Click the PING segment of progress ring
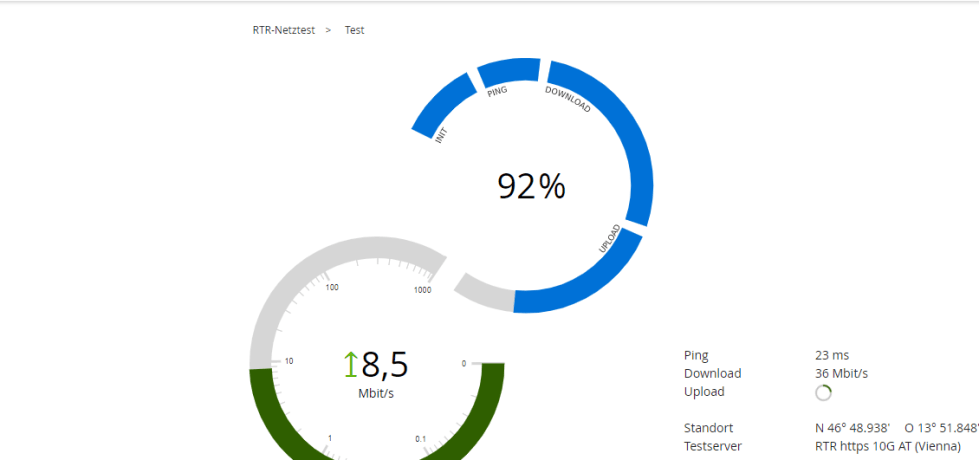Image resolution: width=979 pixels, height=460 pixels. coord(508,73)
